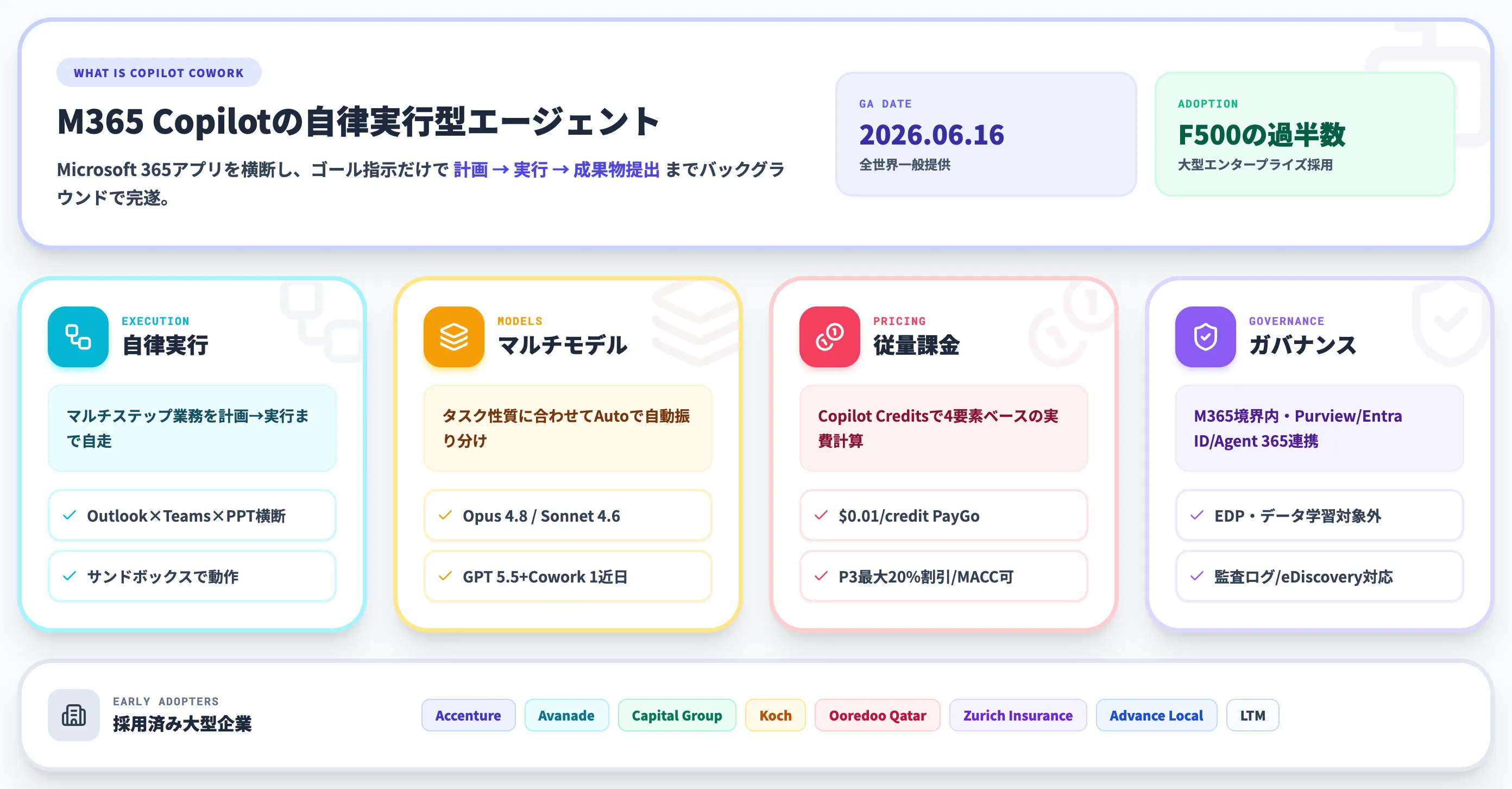Click the マルチモデル card title
Image resolution: width=1512 pixels, height=789 pixels.
[562, 345]
